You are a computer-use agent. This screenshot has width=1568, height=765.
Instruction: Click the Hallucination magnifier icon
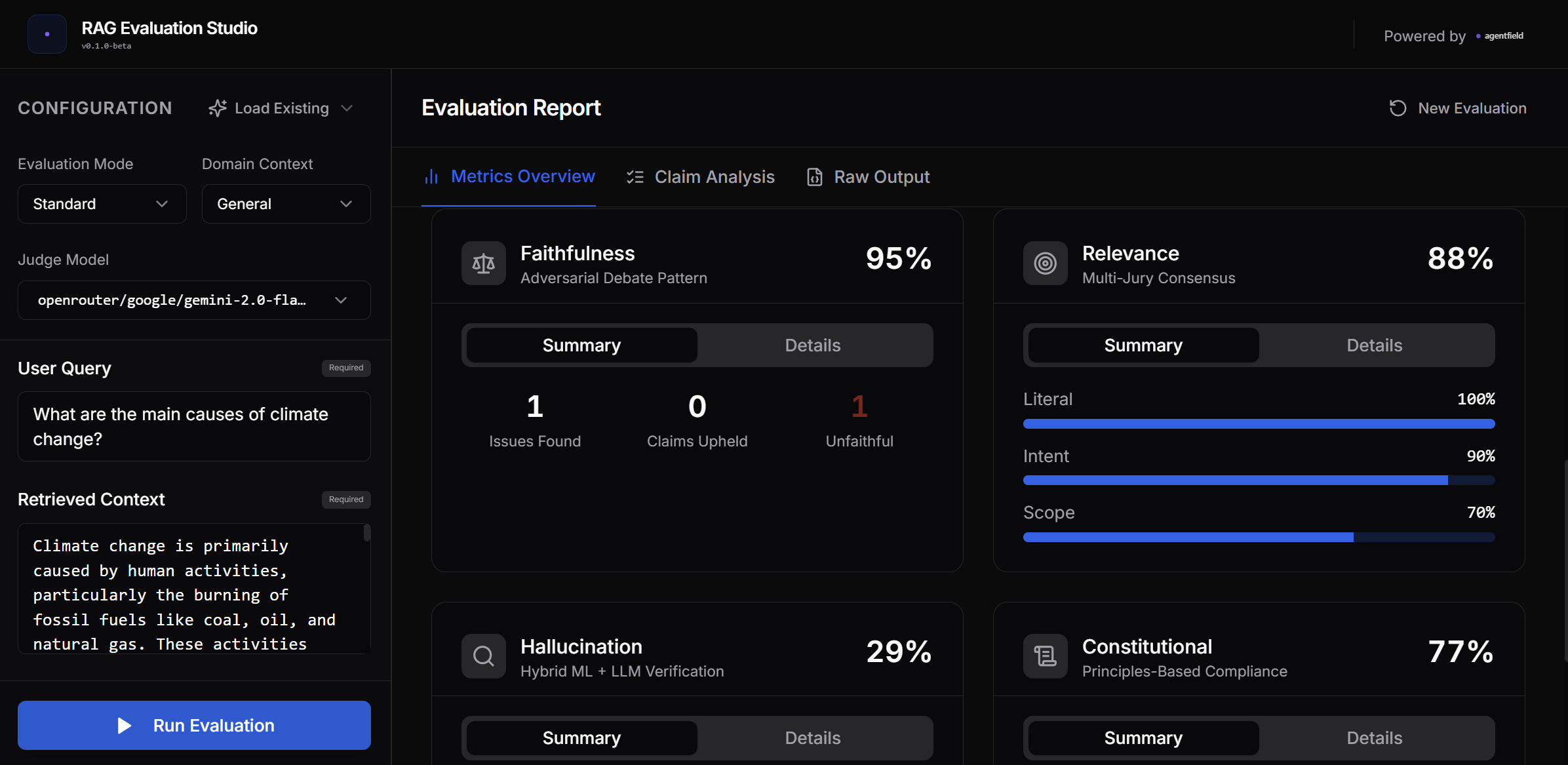pyautogui.click(x=483, y=656)
